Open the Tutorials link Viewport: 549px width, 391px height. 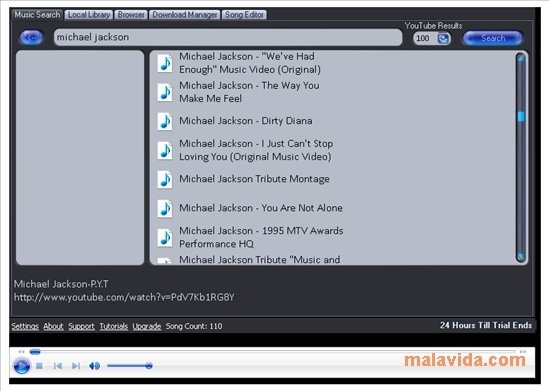[113, 326]
